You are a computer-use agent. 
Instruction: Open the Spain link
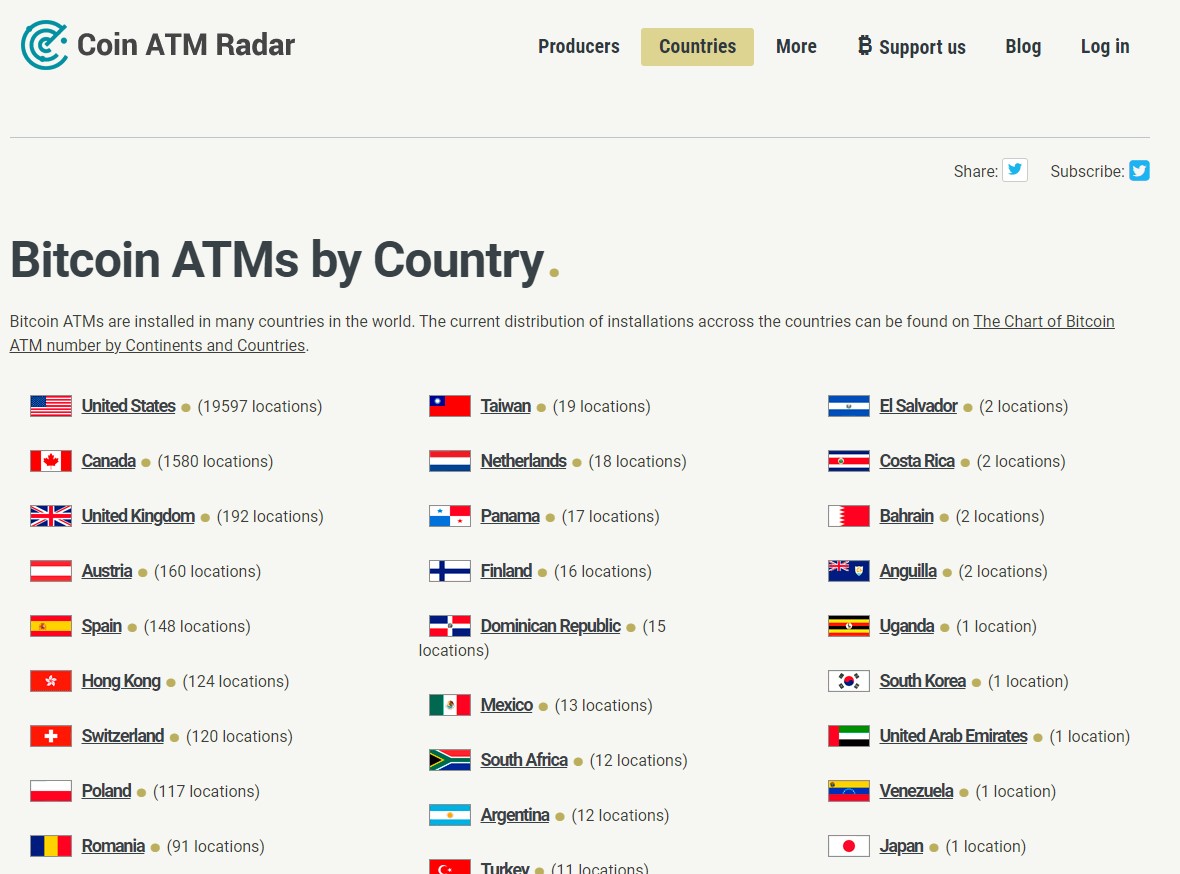(x=102, y=626)
